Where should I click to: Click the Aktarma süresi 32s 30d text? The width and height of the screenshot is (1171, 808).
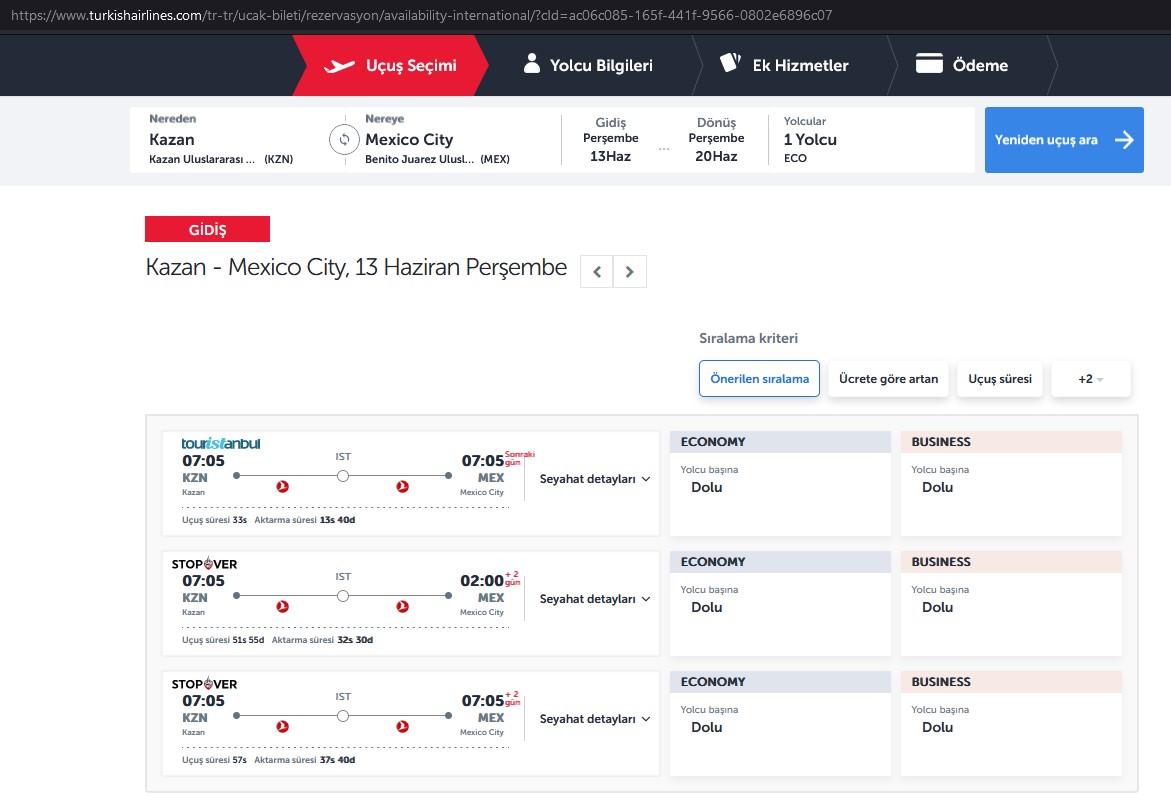pyautogui.click(x=323, y=640)
